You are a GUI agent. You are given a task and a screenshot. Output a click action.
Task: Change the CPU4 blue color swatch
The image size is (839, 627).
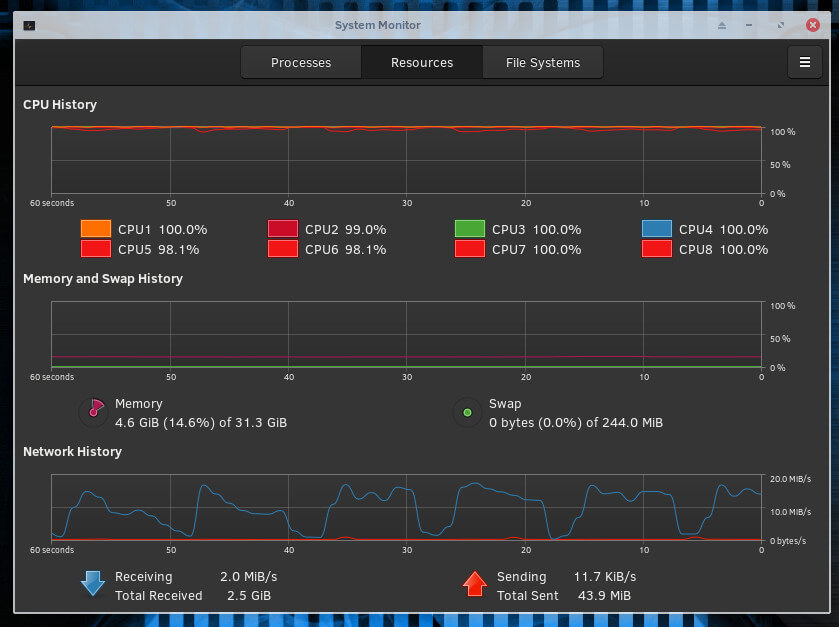point(657,228)
